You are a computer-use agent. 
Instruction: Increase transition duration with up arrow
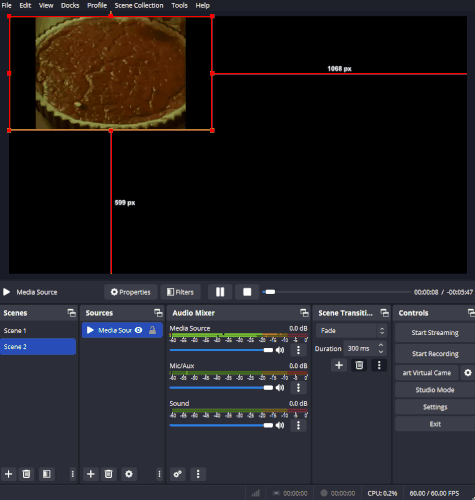point(381,345)
